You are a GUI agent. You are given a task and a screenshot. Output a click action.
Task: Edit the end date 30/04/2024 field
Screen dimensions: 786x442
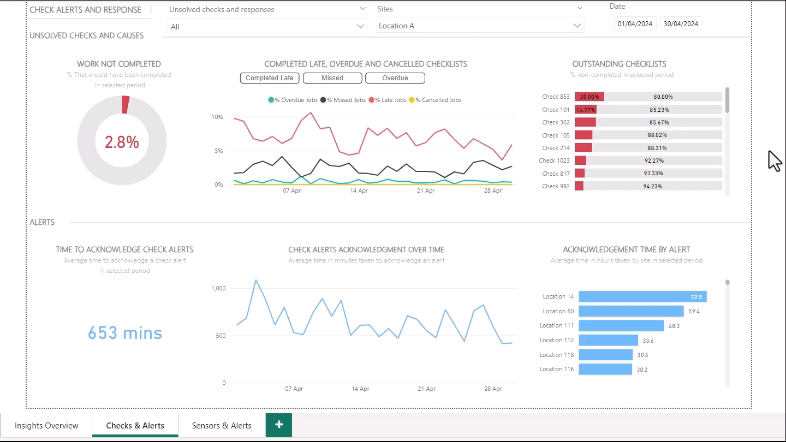coord(681,23)
